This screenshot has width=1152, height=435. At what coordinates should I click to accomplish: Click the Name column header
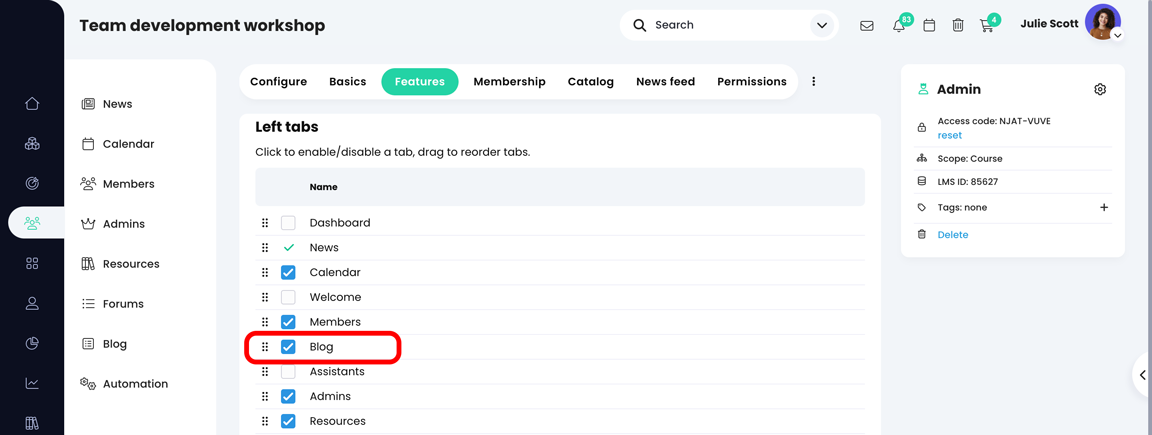tap(323, 187)
